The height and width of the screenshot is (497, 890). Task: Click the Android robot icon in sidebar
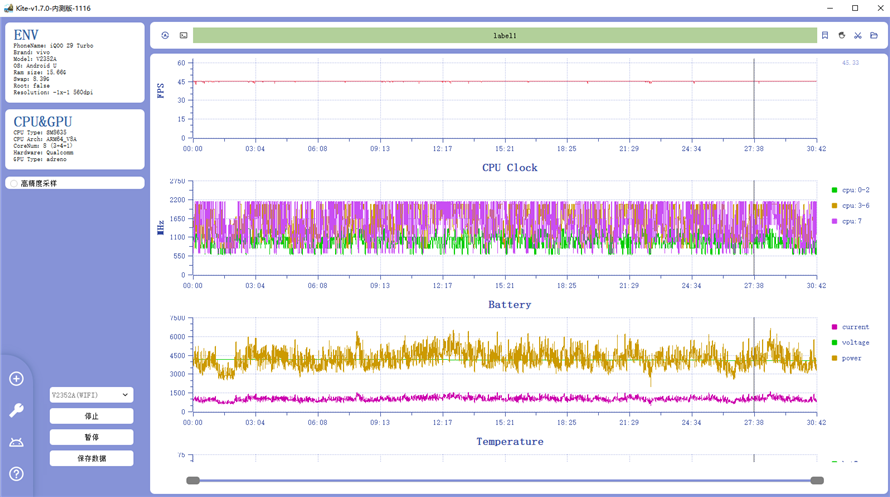point(16,442)
